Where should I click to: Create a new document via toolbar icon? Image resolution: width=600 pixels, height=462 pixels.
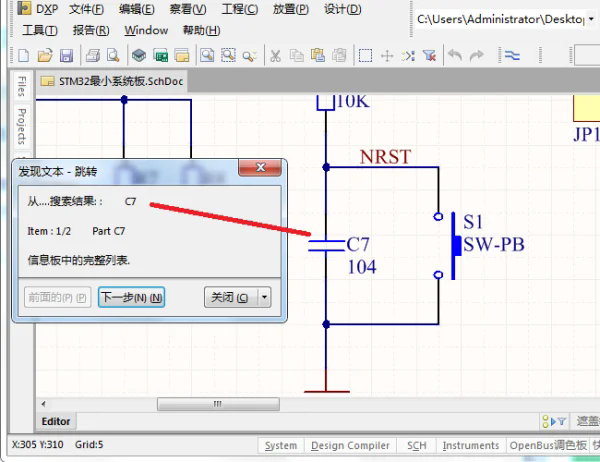pyautogui.click(x=24, y=56)
